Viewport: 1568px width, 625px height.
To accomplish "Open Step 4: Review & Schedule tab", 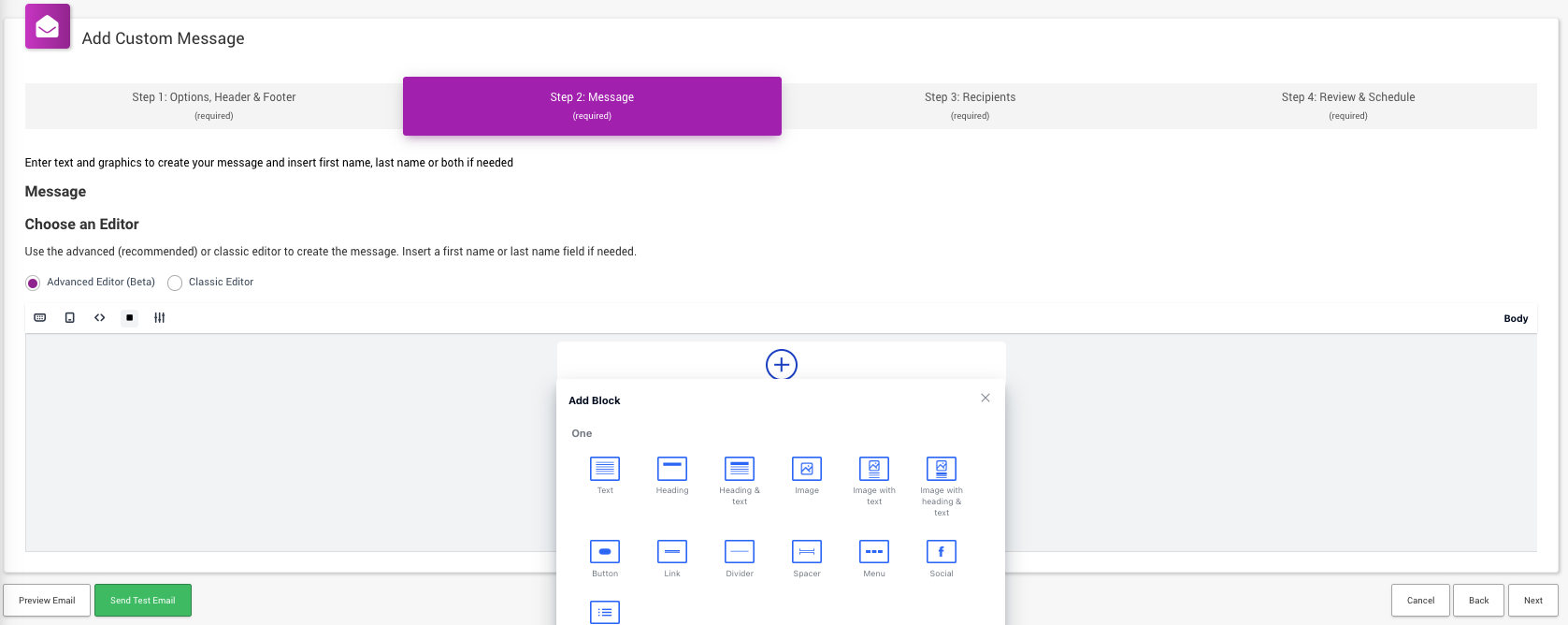I will point(1348,106).
